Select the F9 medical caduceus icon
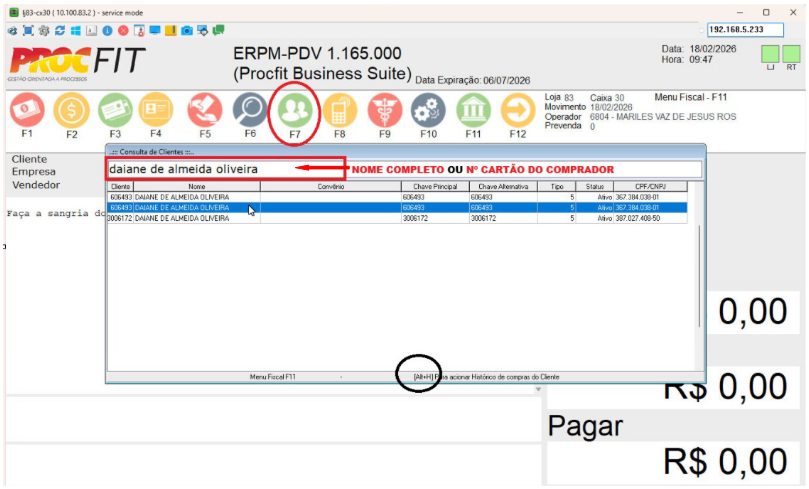 tap(384, 110)
